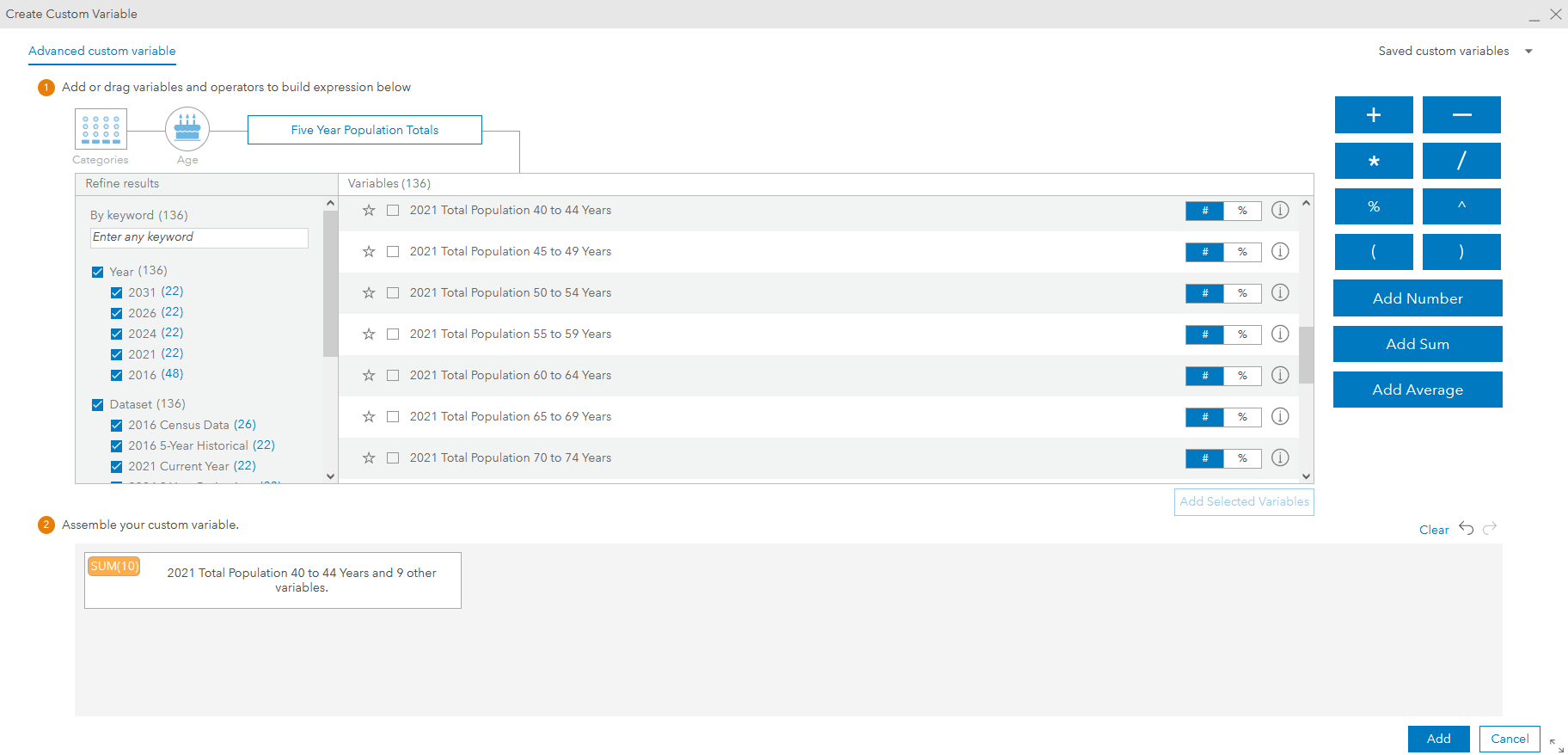Favorite star for 50 to 54 Years
Screen dimensions: 1568x755
coord(369,293)
